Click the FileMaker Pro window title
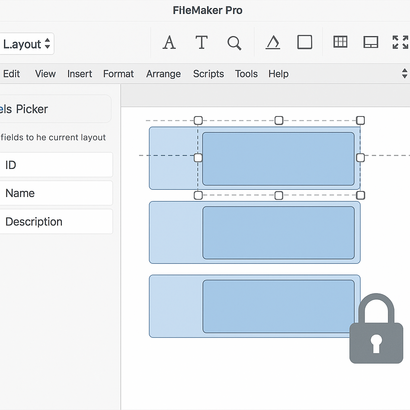410x410 pixels. 207,10
